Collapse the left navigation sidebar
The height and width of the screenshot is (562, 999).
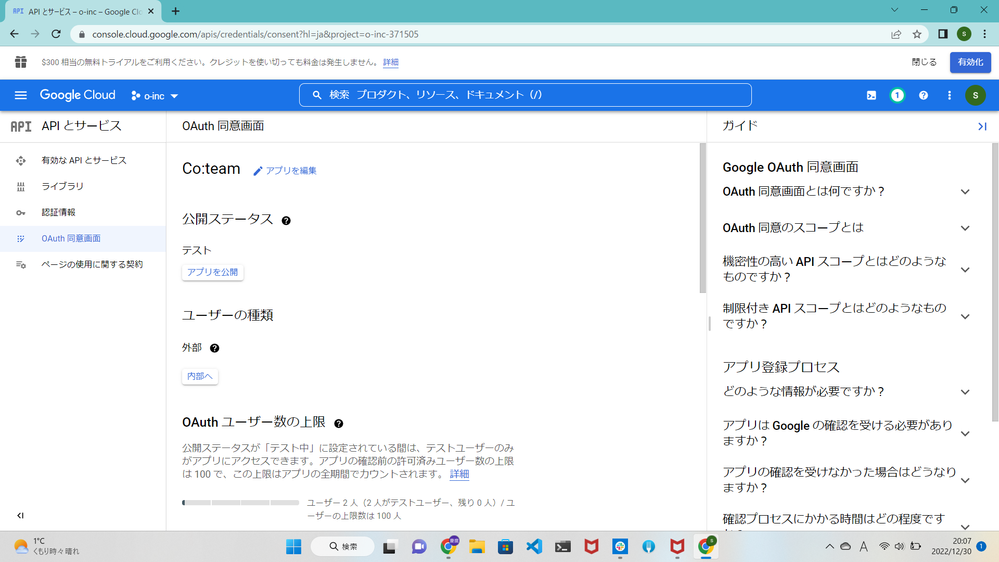tap(20, 515)
